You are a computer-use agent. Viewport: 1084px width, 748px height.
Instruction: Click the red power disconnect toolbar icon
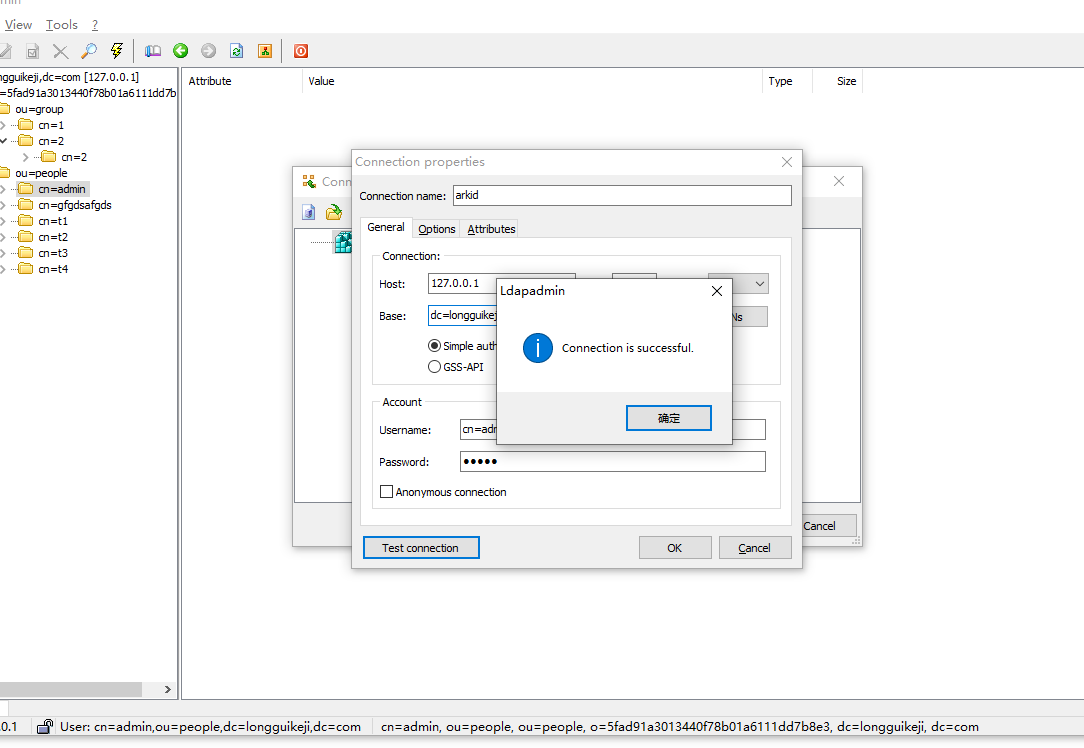coord(301,51)
